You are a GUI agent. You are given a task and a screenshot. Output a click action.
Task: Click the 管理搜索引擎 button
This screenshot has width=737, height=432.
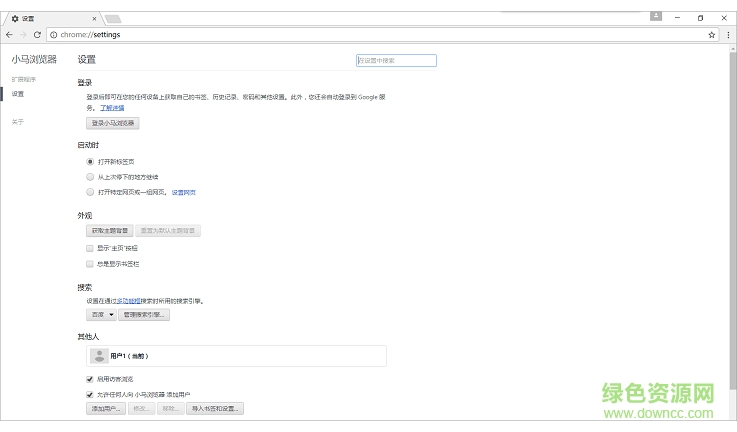tap(144, 315)
